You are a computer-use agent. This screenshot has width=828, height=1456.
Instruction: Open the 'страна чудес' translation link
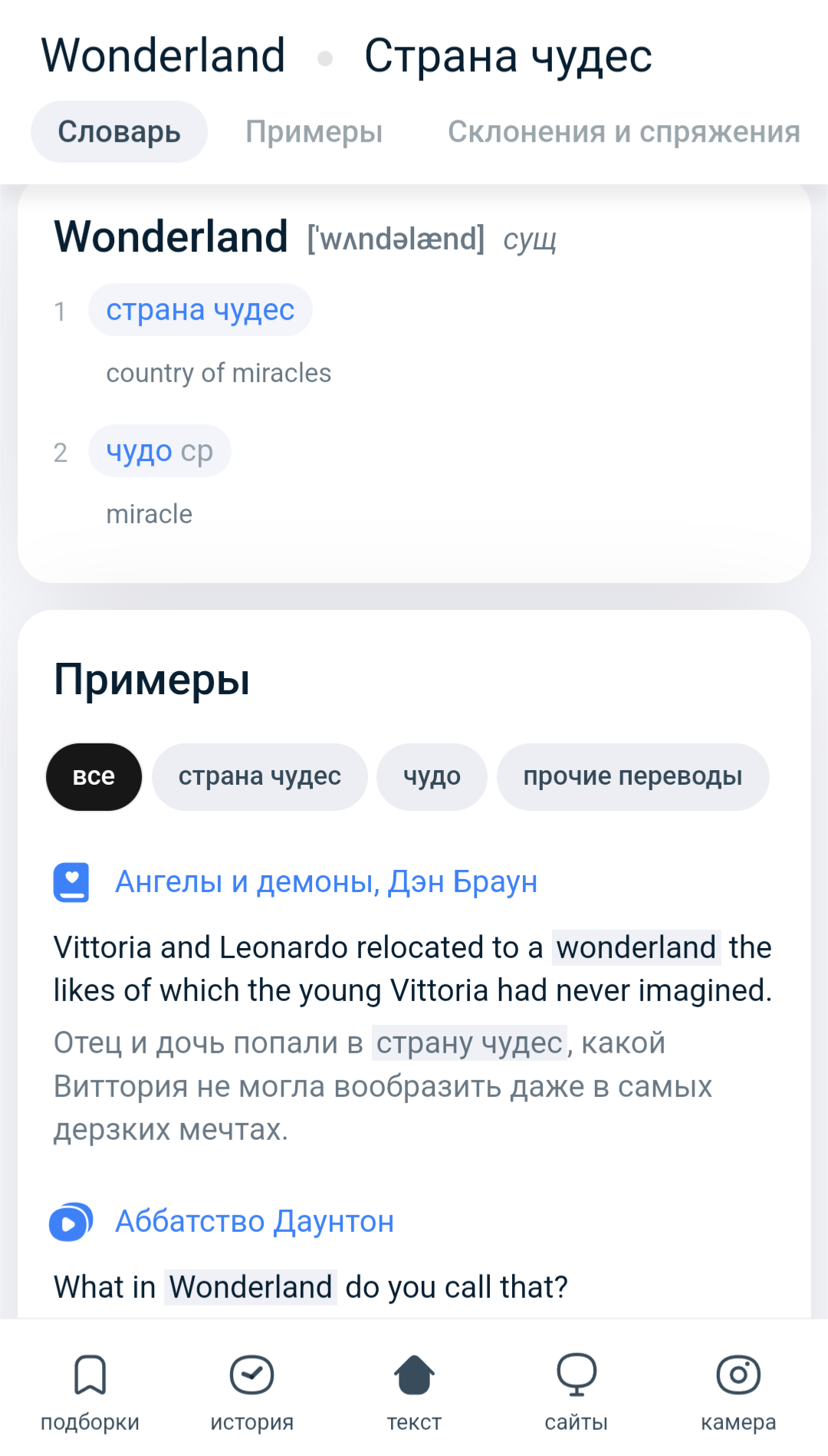tap(200, 310)
